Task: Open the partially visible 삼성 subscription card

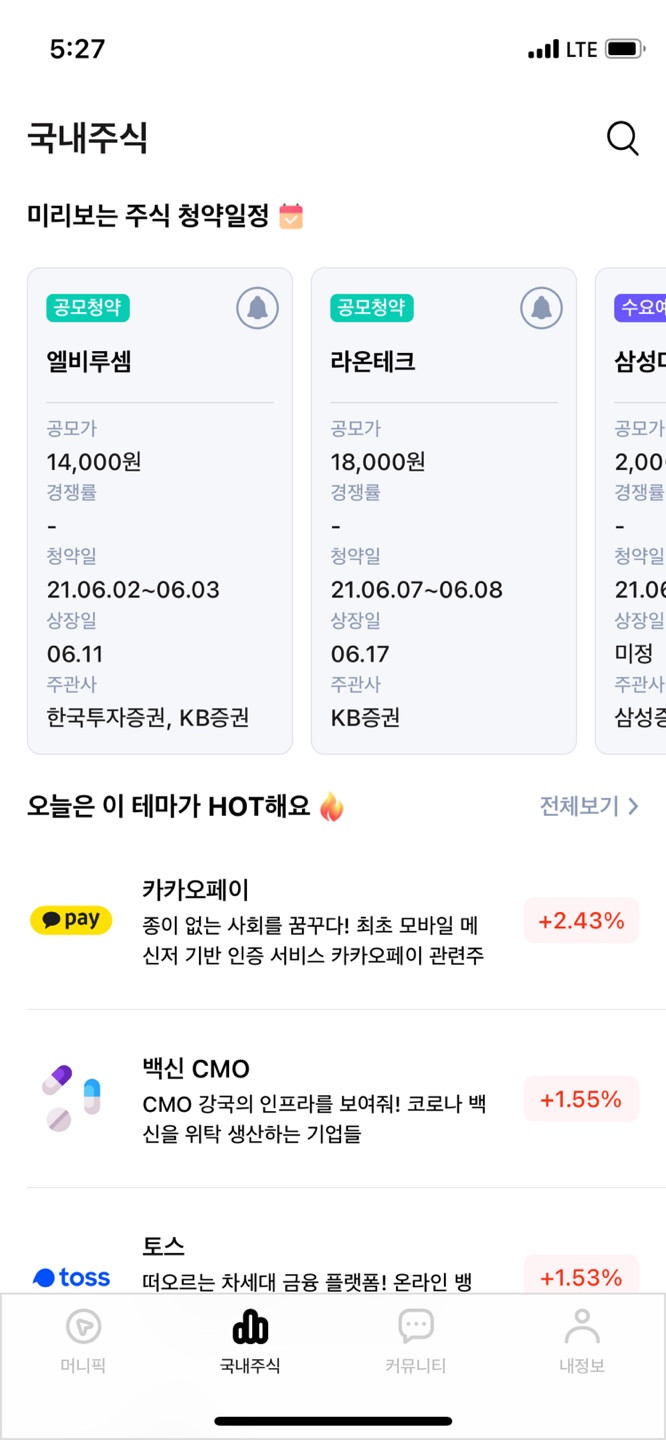Action: (631, 511)
